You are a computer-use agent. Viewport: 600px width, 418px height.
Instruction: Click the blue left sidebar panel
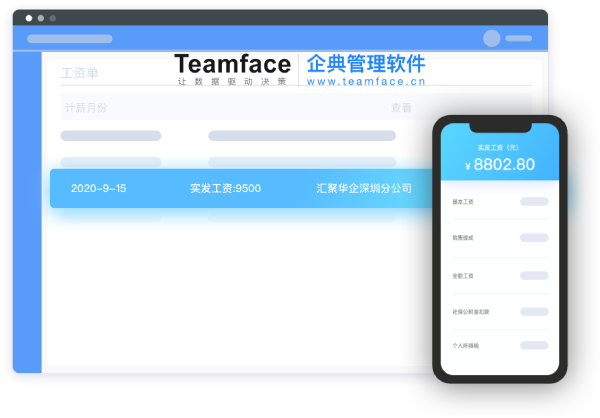[x=27, y=210]
